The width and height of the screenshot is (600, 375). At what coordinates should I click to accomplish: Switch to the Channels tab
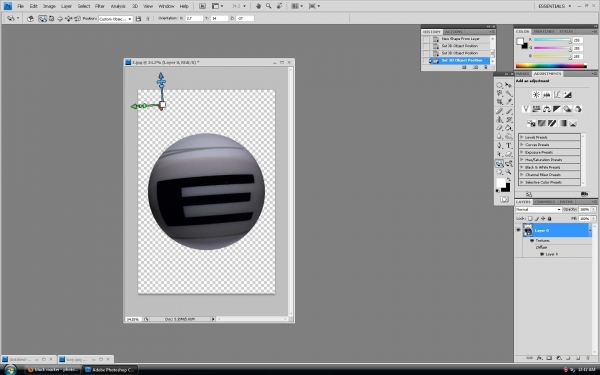pos(545,202)
